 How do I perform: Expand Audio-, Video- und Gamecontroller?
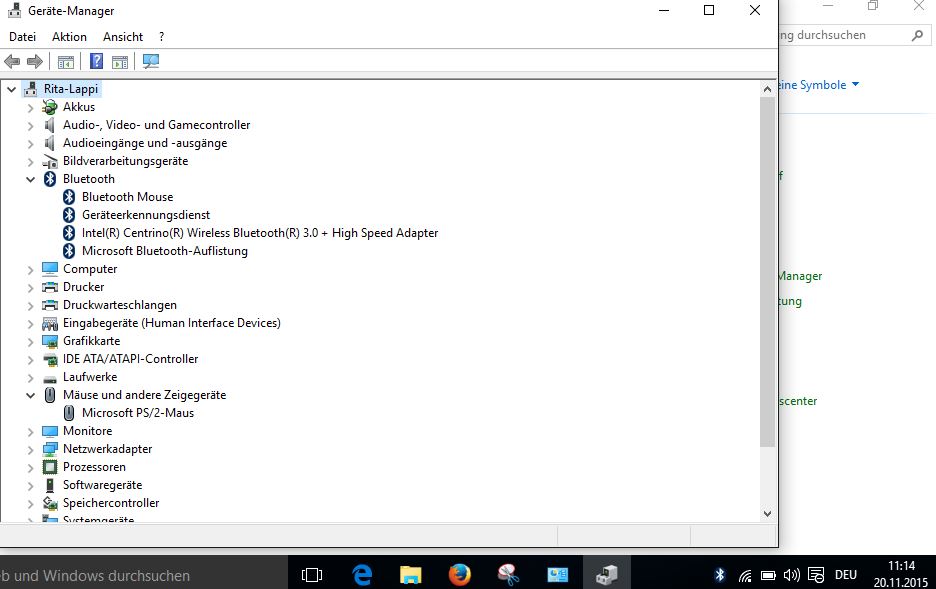coord(30,126)
